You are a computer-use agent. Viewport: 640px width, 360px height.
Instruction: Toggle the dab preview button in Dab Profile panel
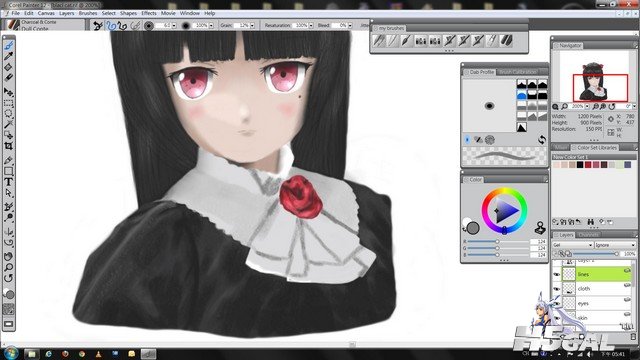tap(467, 140)
